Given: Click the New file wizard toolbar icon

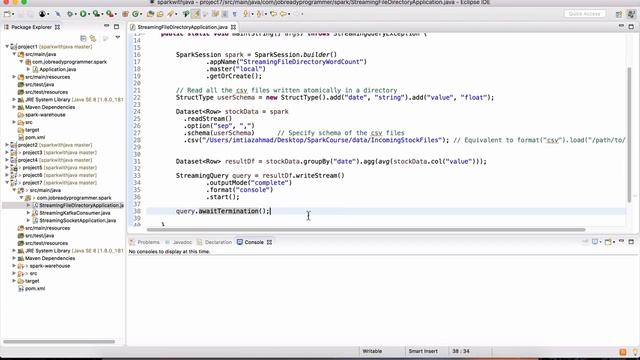Looking at the screenshot, I should pos(7,14).
